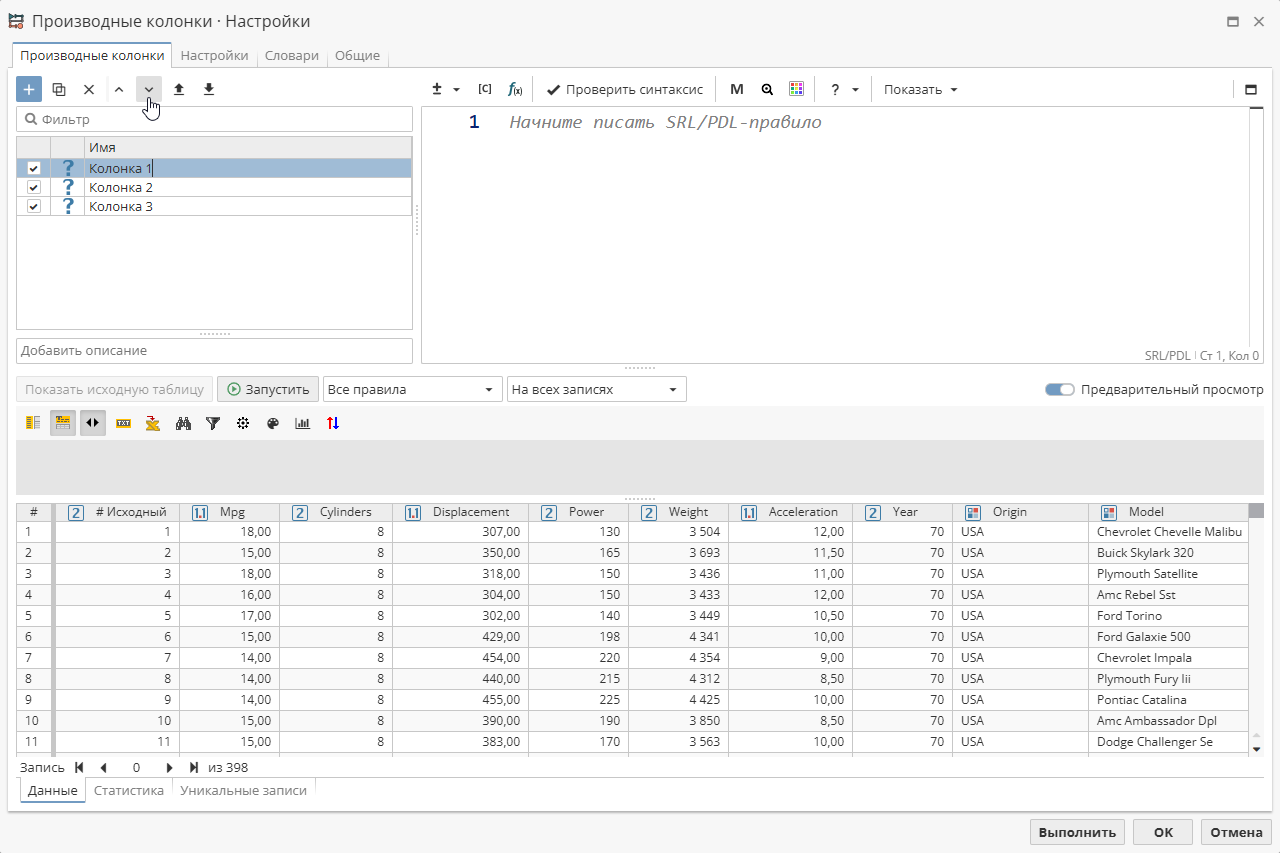Open the Все правила dropdown
Viewport: 1280px width, 853px height.
(412, 390)
